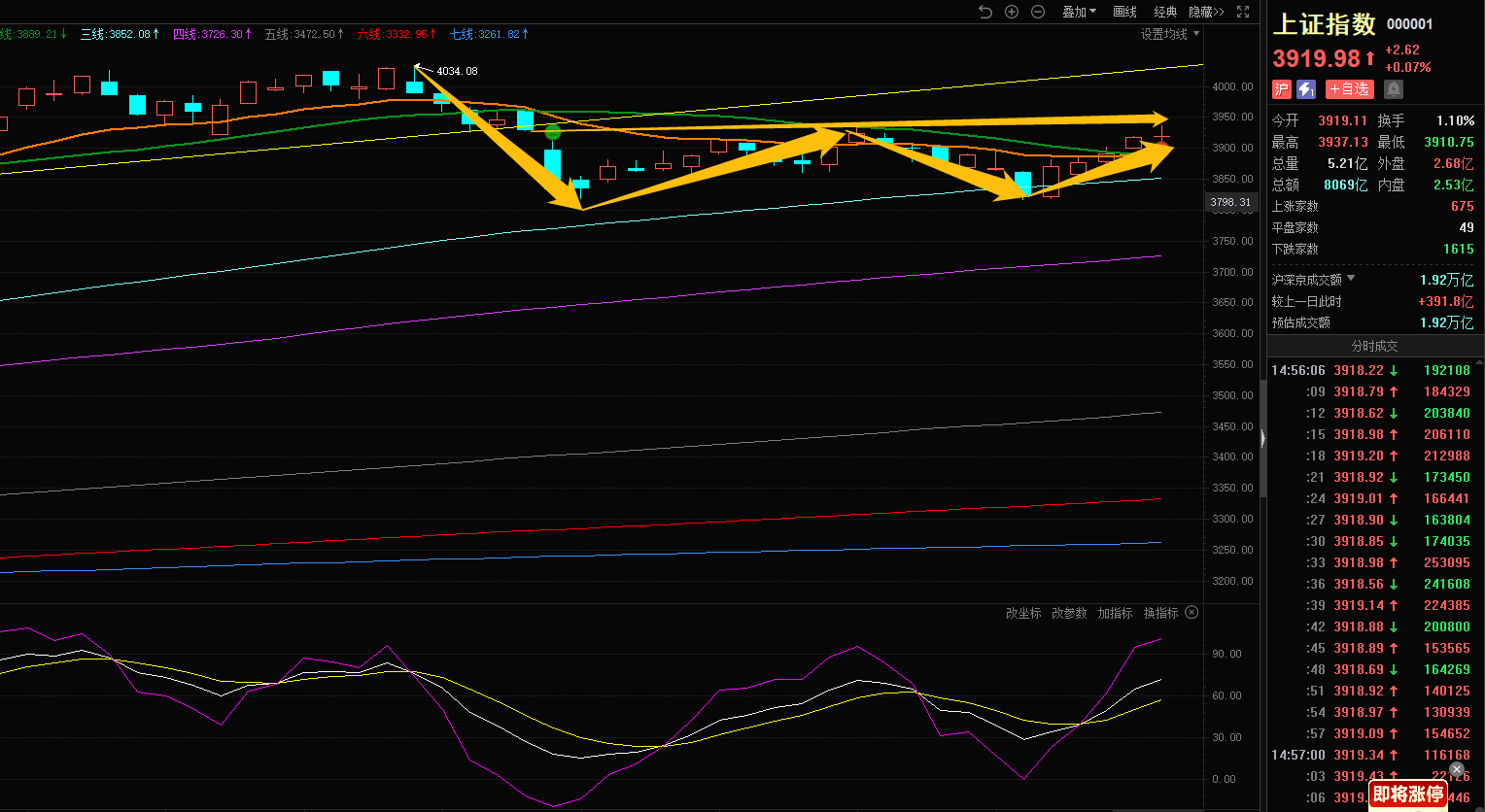Dismiss the 即将涨停 popup via its X
The image size is (1485, 812).
(x=1456, y=769)
